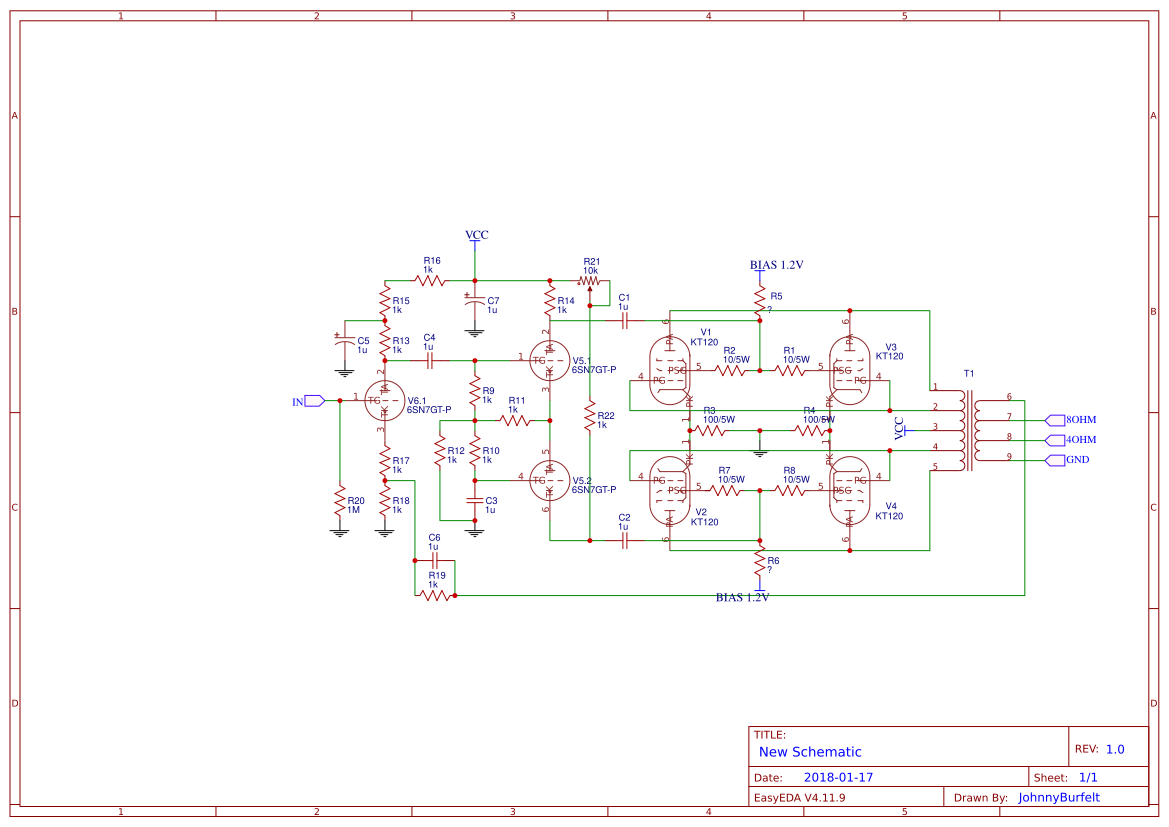Click the REV value 1.0

click(1115, 749)
